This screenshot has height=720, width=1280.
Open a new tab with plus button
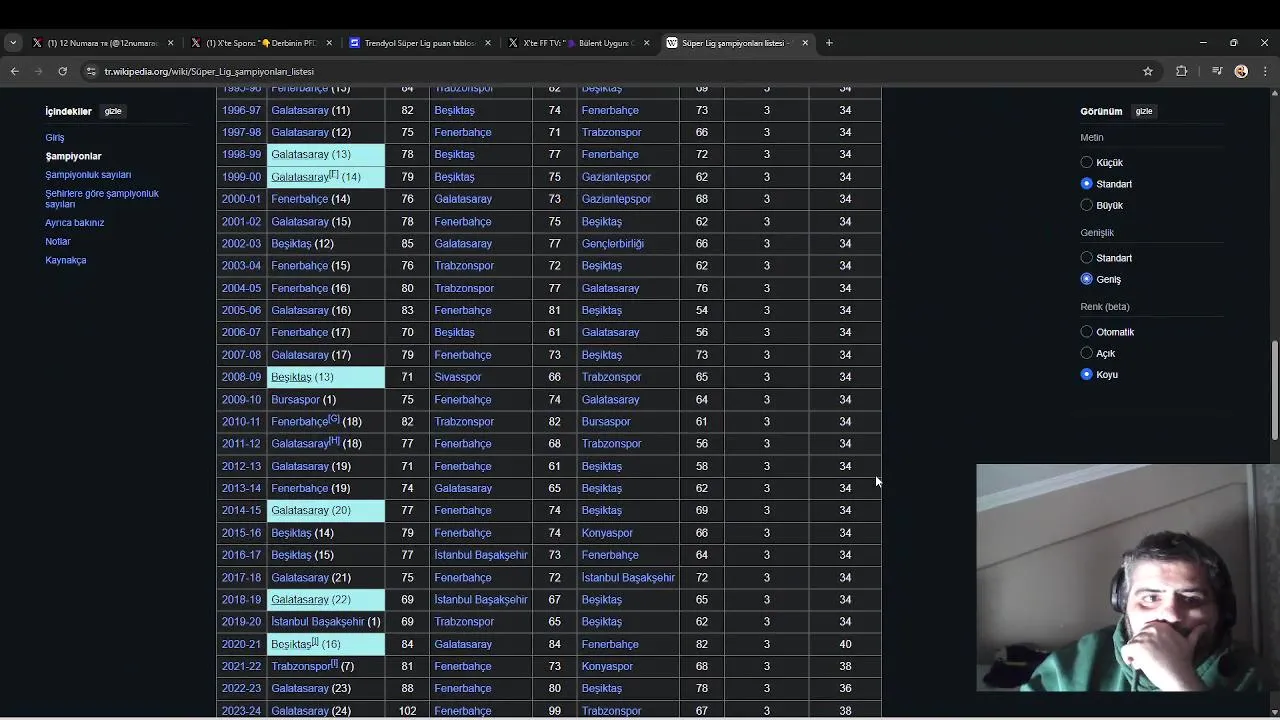(x=829, y=43)
